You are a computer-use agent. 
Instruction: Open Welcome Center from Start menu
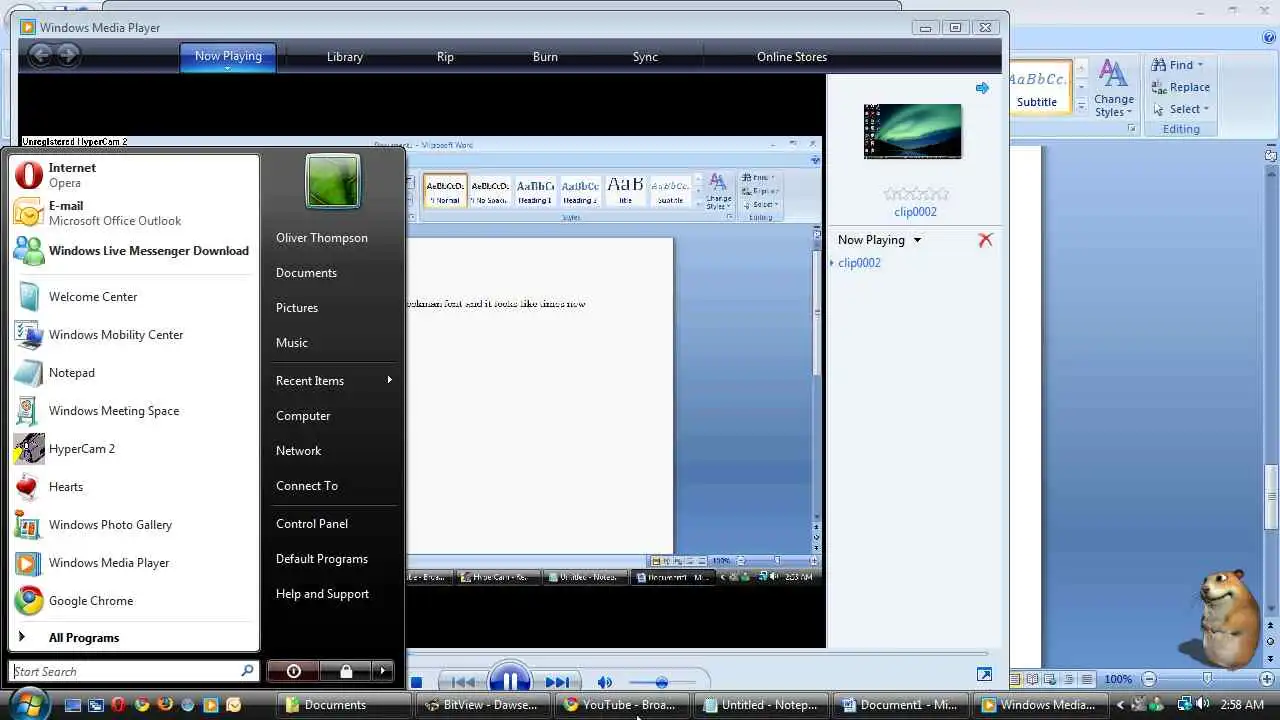tap(134, 297)
